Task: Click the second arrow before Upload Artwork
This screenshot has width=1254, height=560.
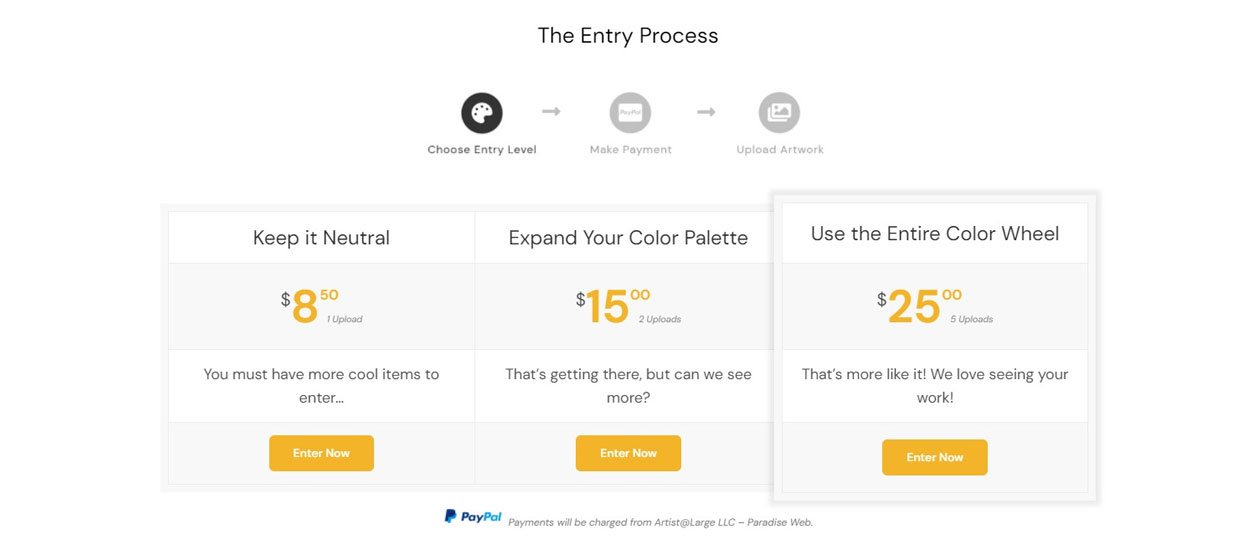Action: point(706,112)
